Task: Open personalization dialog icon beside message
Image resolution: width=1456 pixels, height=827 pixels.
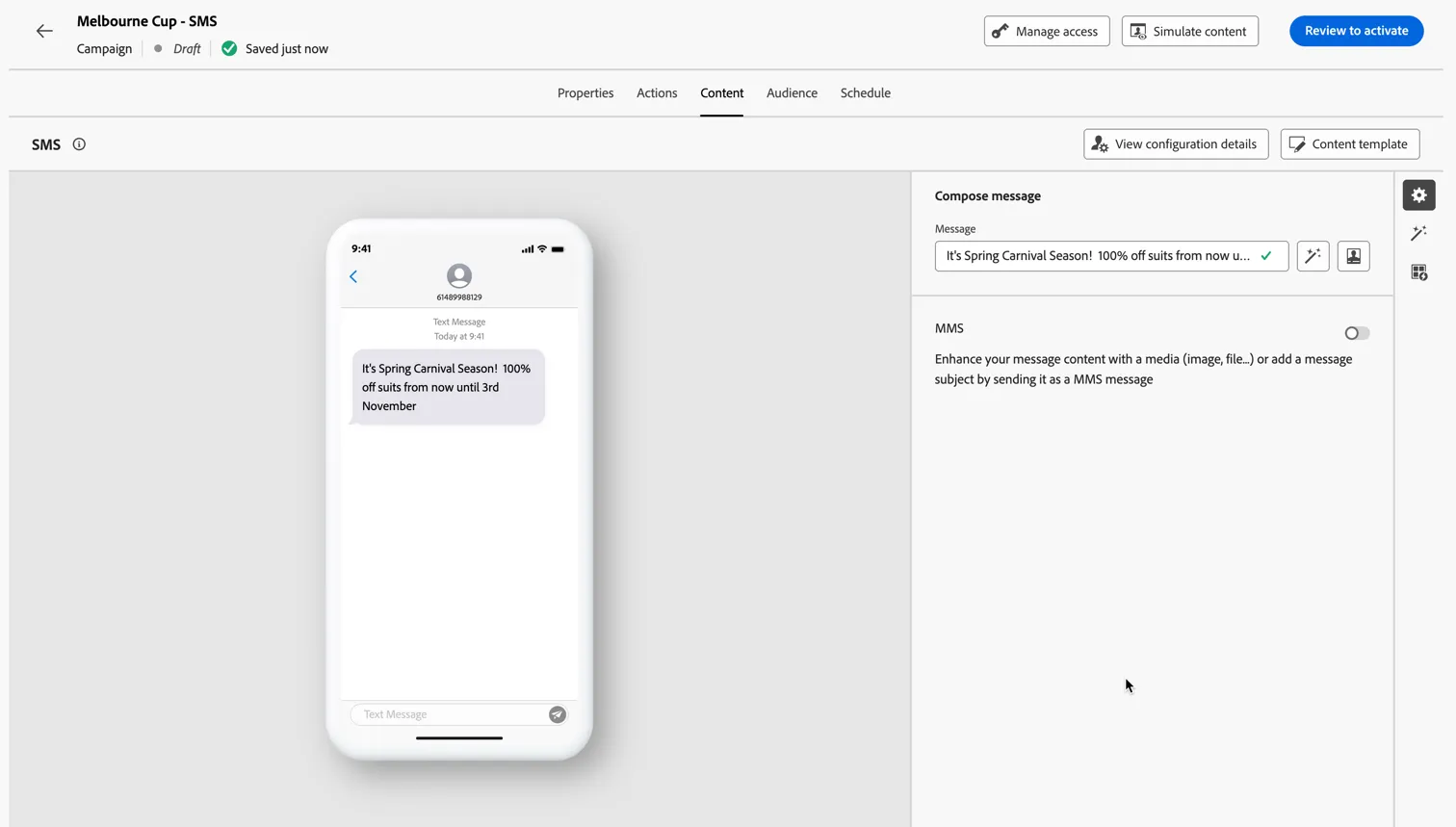Action: (1353, 256)
